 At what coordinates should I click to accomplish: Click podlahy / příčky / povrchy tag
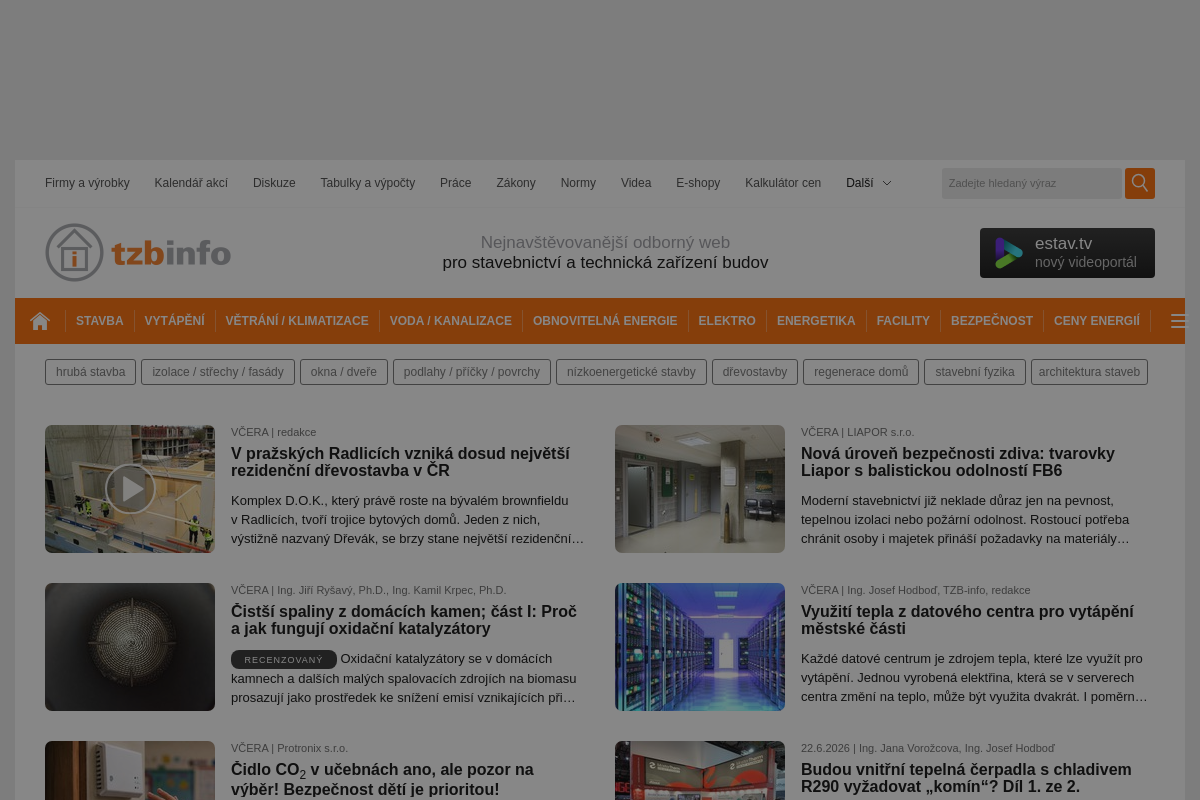pos(472,372)
